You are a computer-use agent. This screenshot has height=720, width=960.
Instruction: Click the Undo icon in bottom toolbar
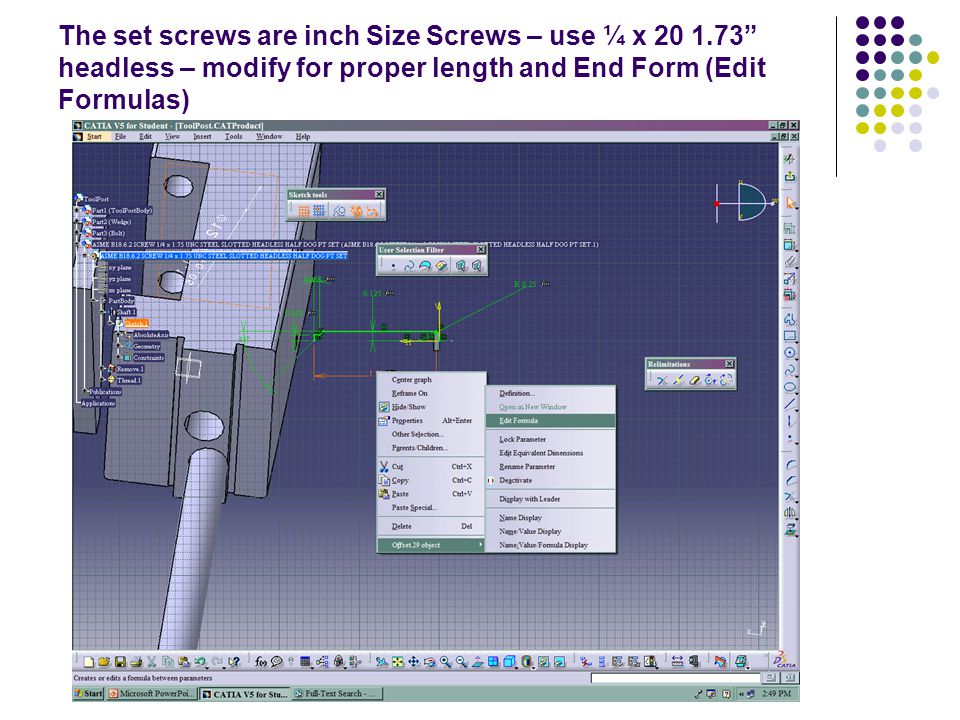click(200, 662)
